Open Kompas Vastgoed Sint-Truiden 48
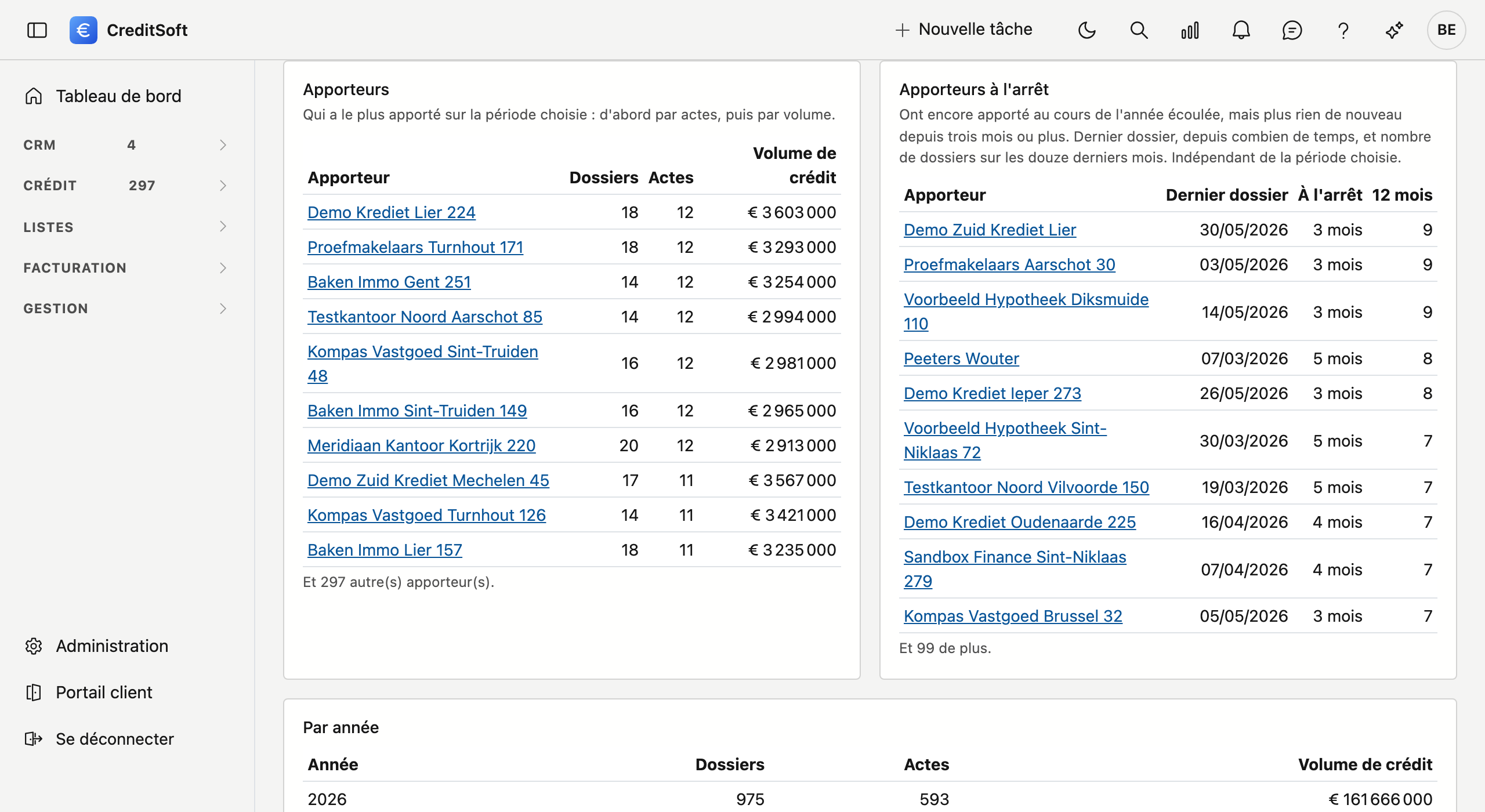Viewport: 1485px width, 812px height. click(x=423, y=363)
